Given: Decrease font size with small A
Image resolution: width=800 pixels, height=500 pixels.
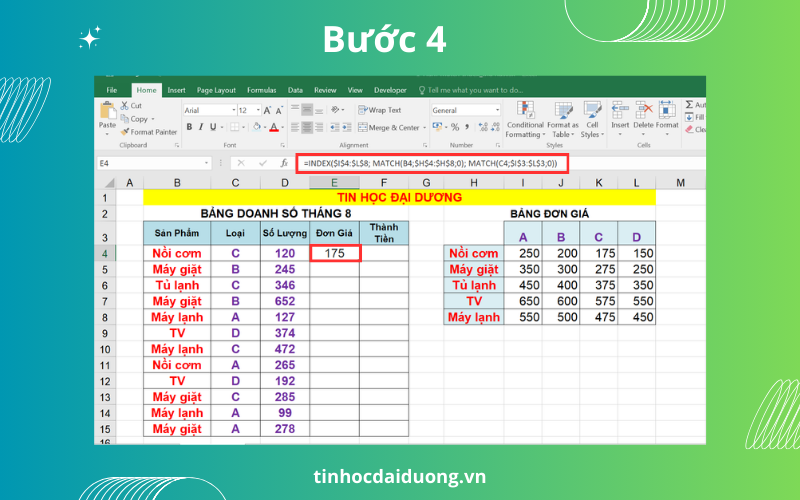Looking at the screenshot, I should (x=279, y=111).
